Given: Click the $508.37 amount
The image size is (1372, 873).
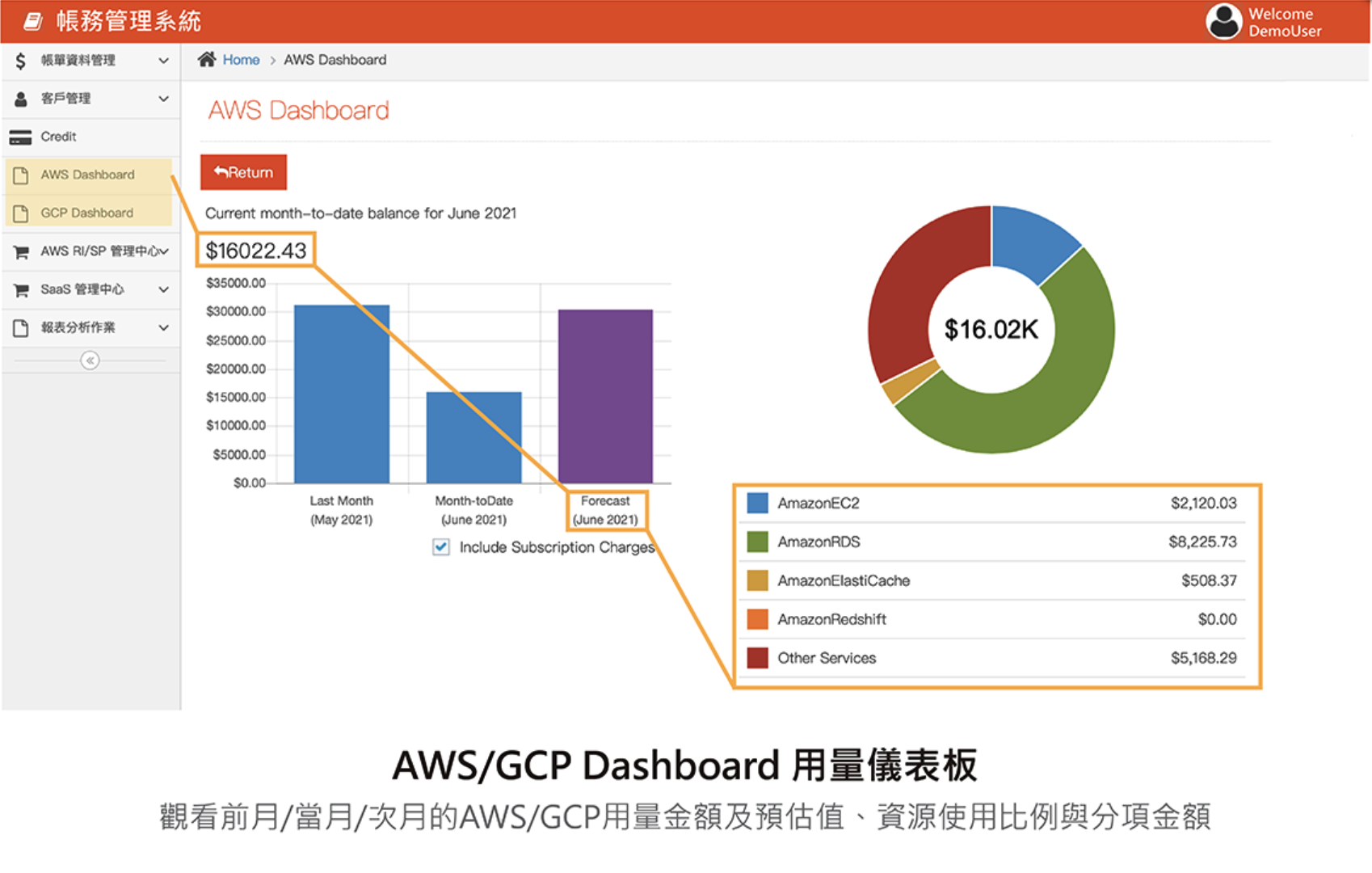Looking at the screenshot, I should pyautogui.click(x=1209, y=580).
